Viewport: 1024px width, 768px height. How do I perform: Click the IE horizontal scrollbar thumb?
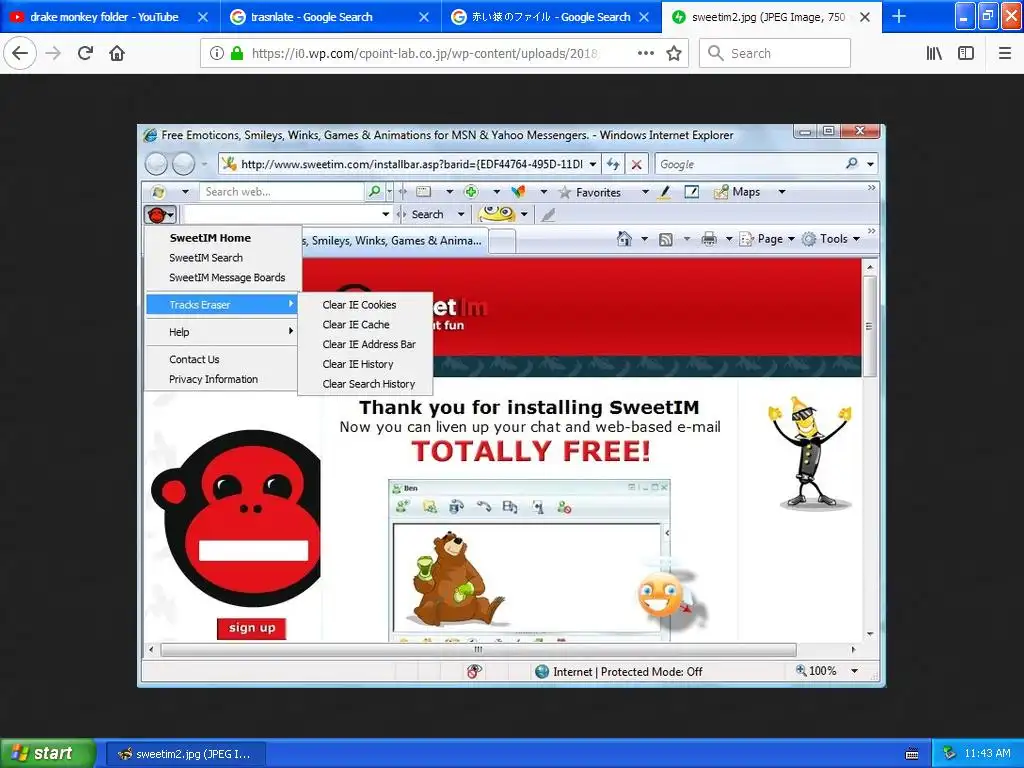[478, 649]
